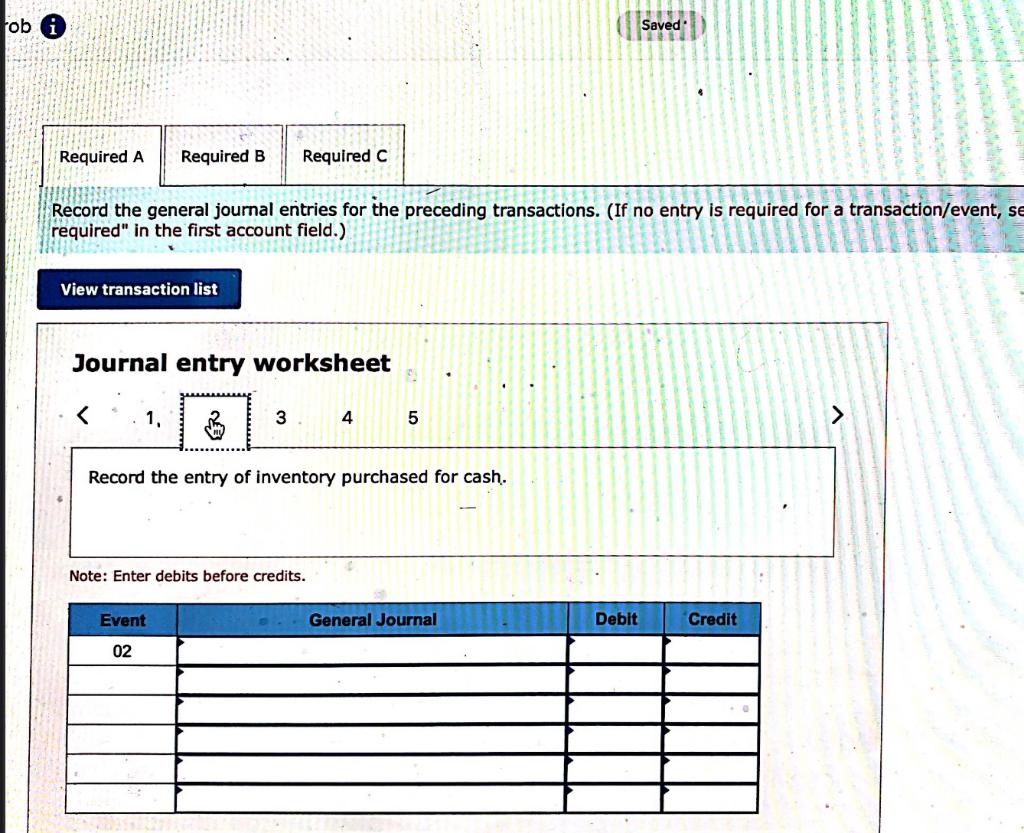Click the right arrow to view next journal entry
Screen dimensions: 1024x833
click(837, 413)
